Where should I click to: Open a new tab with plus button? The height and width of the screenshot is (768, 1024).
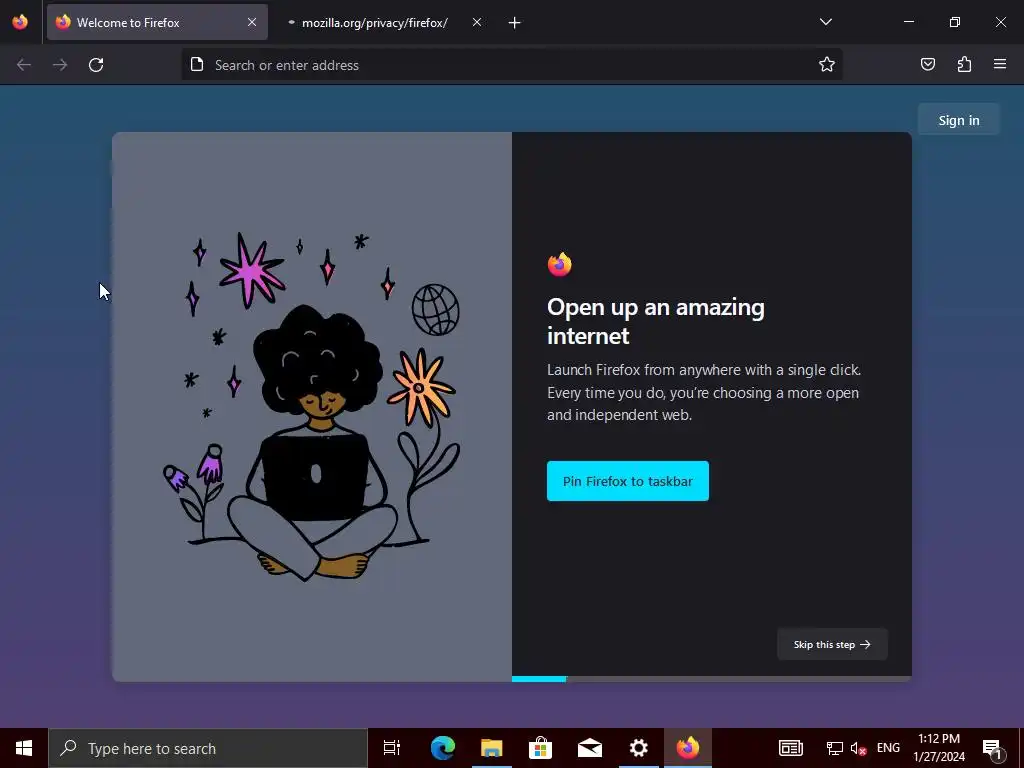515,23
